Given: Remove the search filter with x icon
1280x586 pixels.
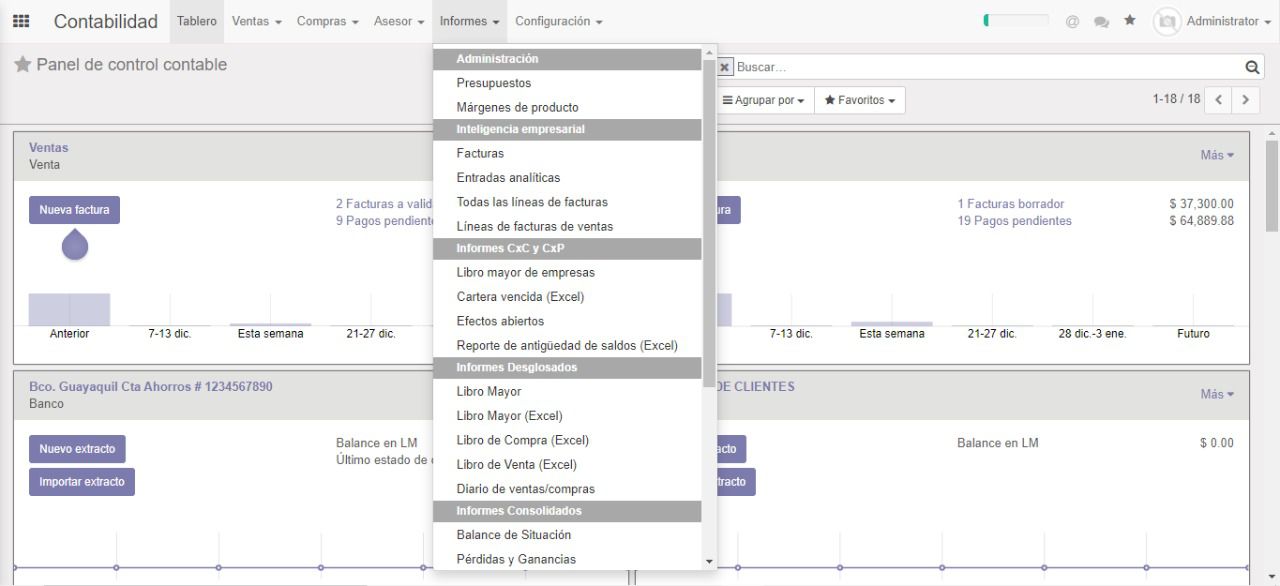Looking at the screenshot, I should pyautogui.click(x=724, y=67).
